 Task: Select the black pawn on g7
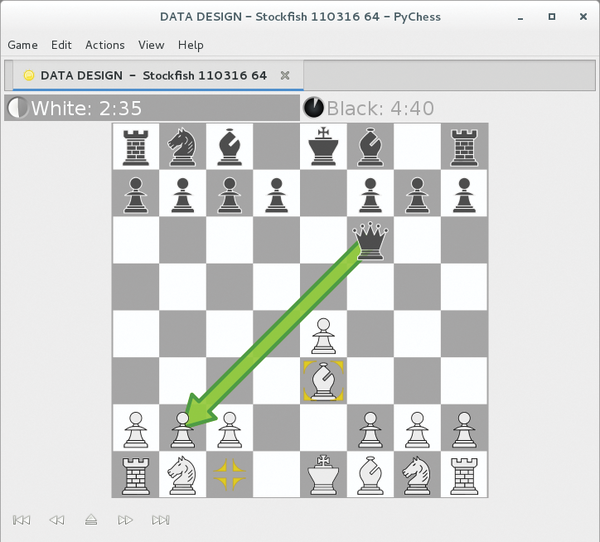point(417,194)
